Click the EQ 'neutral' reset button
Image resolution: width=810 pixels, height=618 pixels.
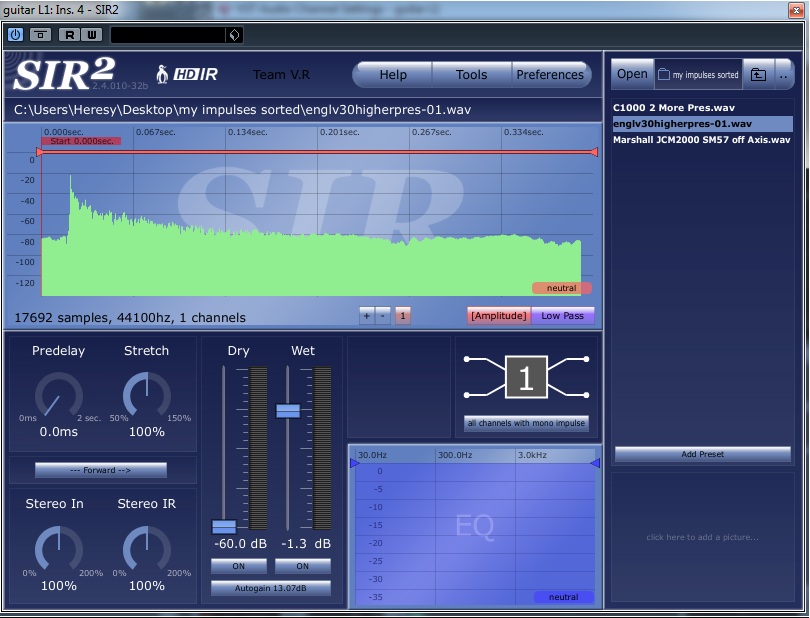pos(563,597)
